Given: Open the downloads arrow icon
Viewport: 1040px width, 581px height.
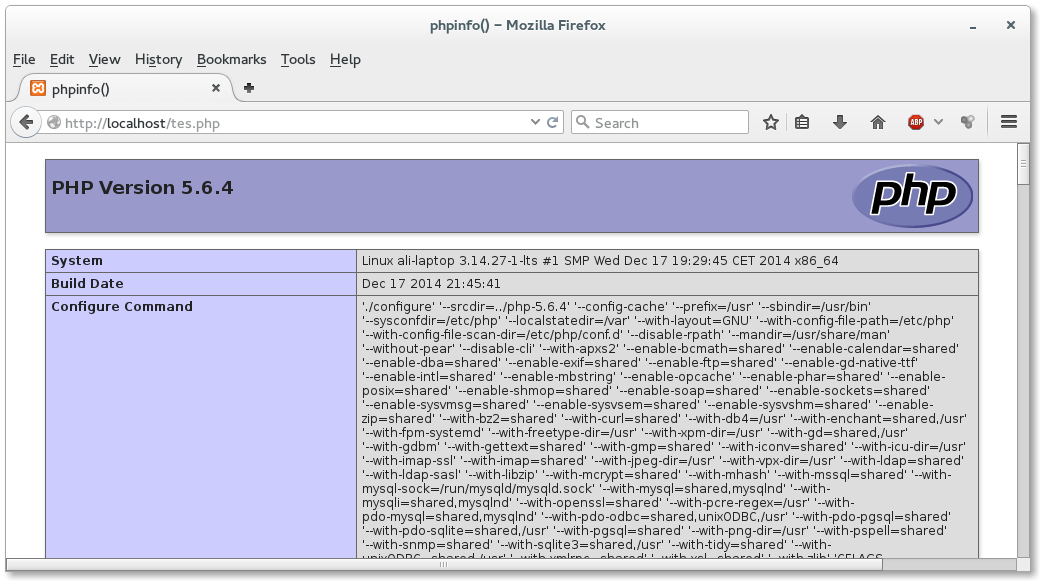Looking at the screenshot, I should [x=840, y=123].
